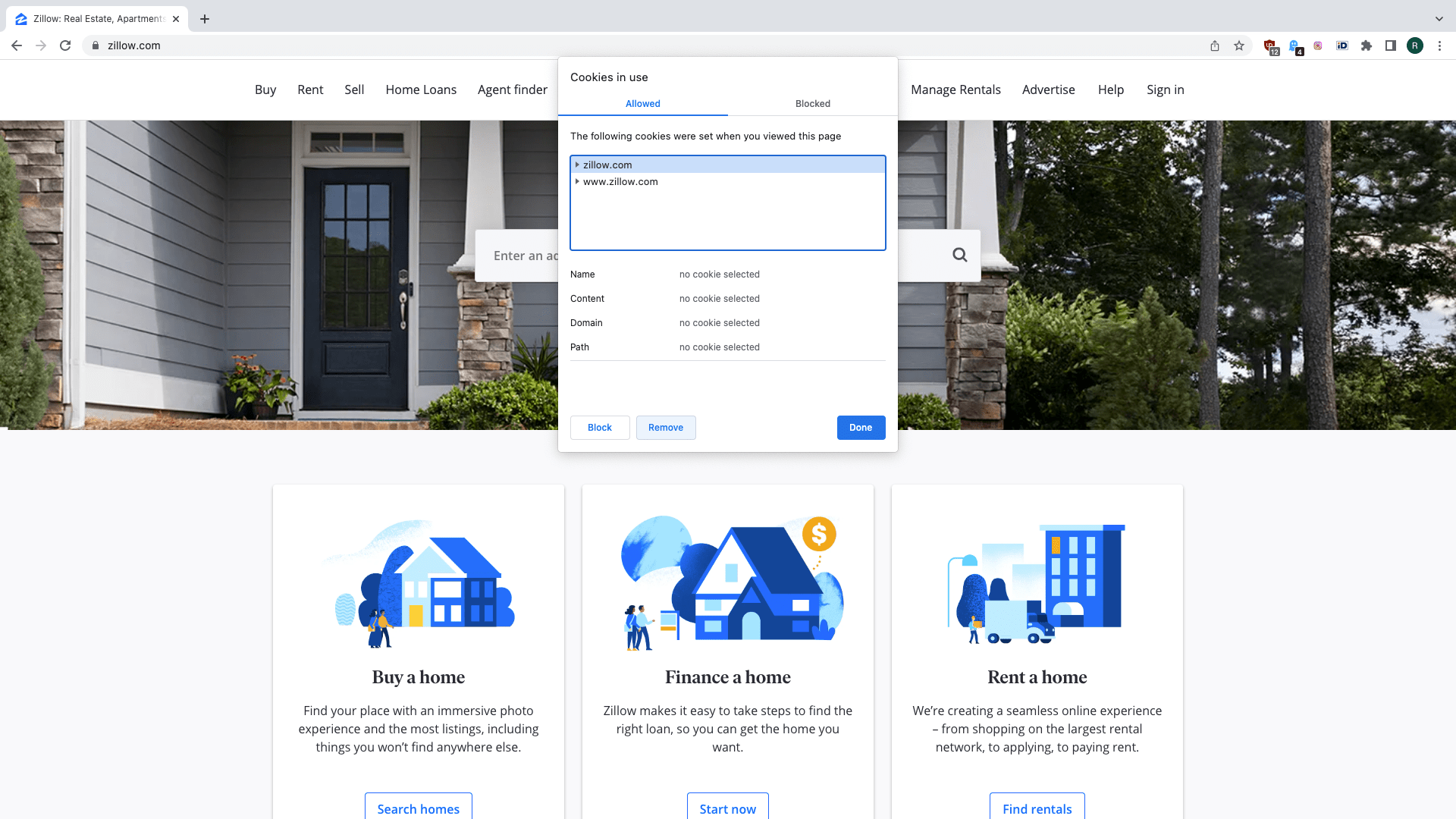The image size is (1456, 819).
Task: Start a search with the magnifying glass
Action: click(x=959, y=256)
